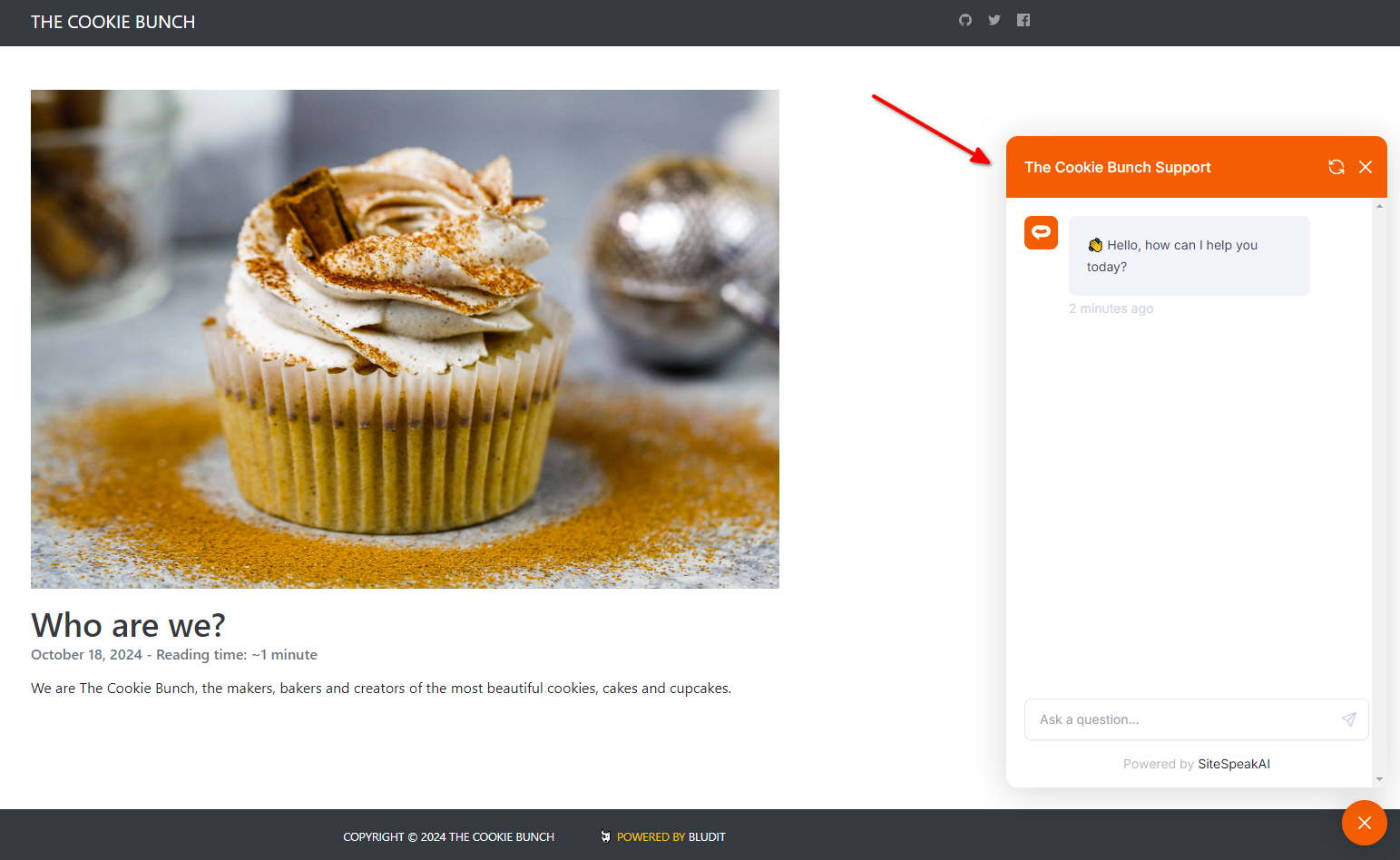
Task: Open the 'Who are we?' post title
Action: pos(128,625)
